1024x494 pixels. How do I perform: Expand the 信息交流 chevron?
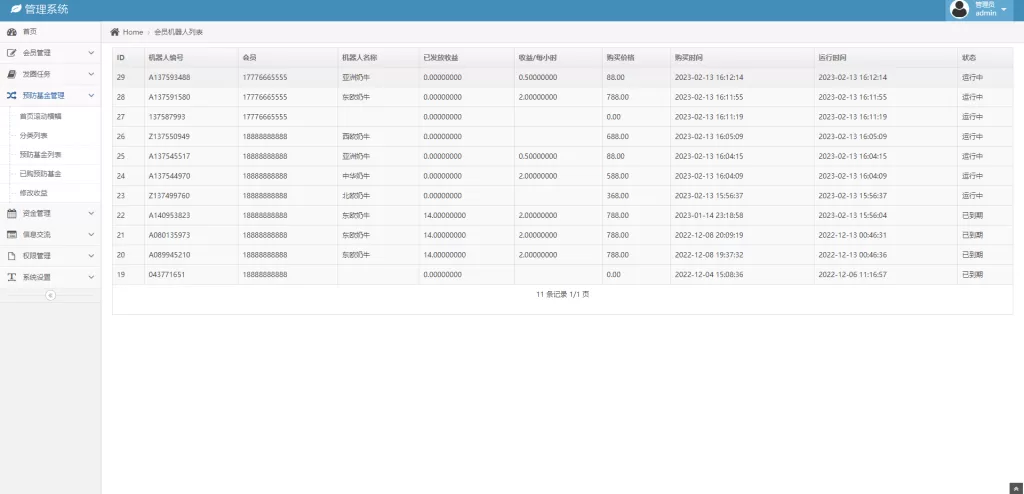pos(91,234)
